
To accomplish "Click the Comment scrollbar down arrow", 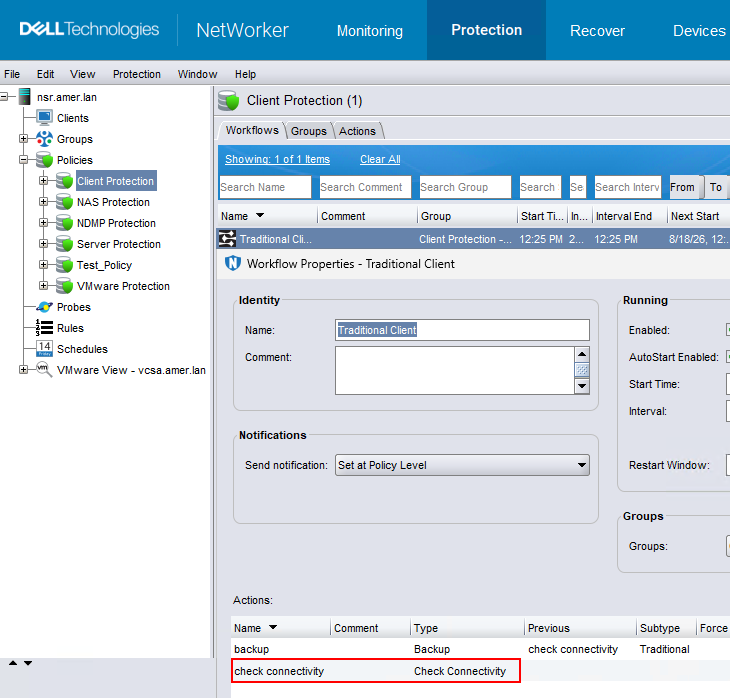I will click(582, 386).
